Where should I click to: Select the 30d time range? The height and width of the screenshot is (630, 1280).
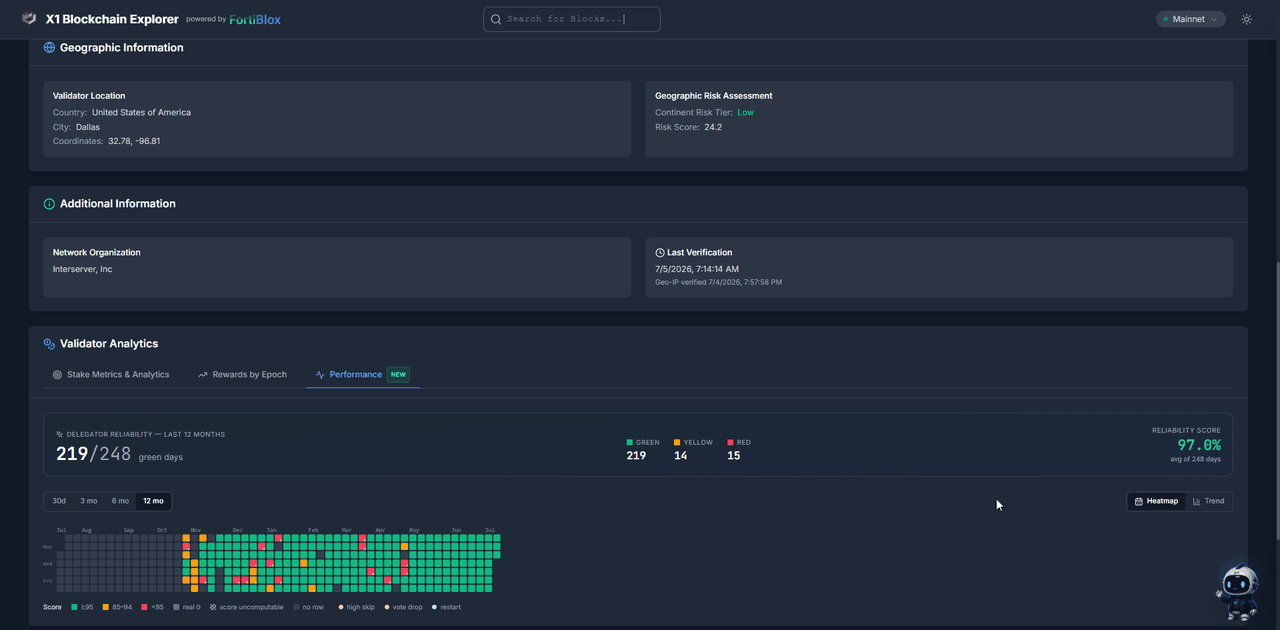59,501
